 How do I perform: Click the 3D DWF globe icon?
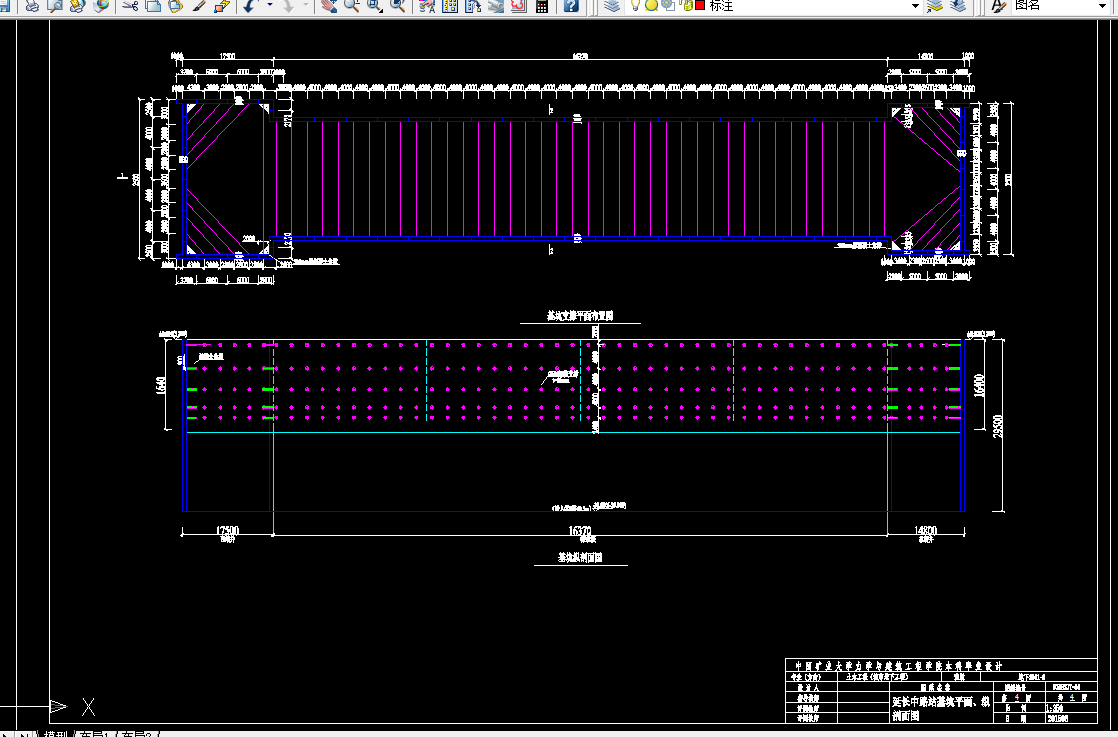click(101, 6)
